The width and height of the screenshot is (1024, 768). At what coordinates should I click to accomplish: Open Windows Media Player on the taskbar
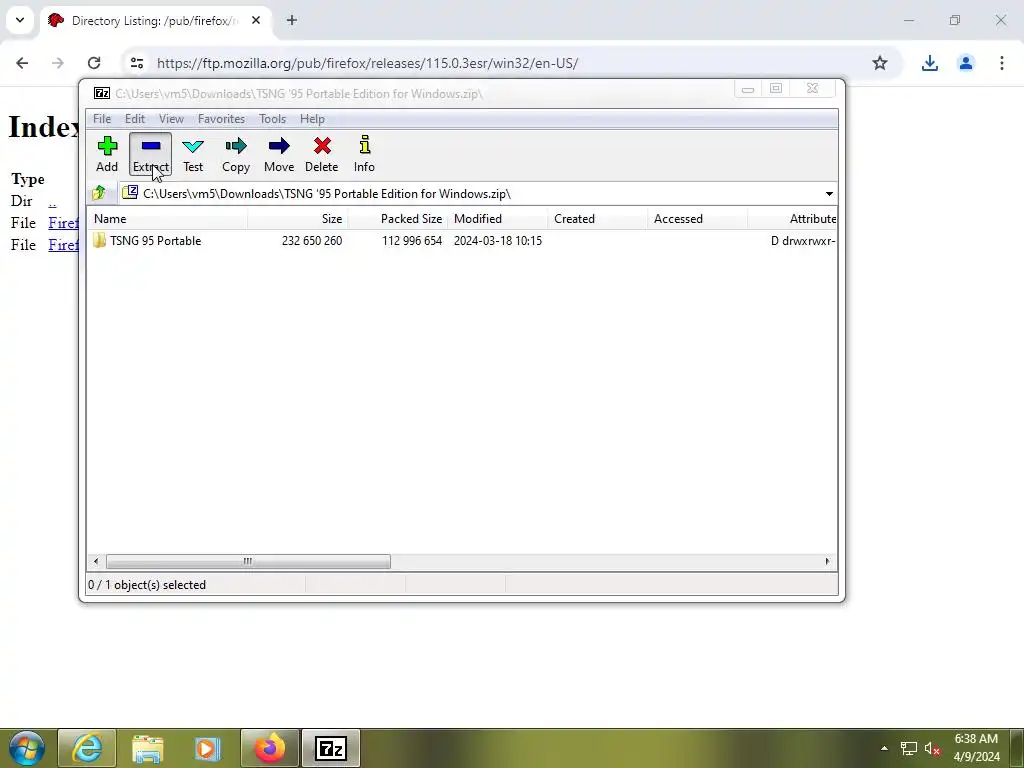pyautogui.click(x=208, y=748)
